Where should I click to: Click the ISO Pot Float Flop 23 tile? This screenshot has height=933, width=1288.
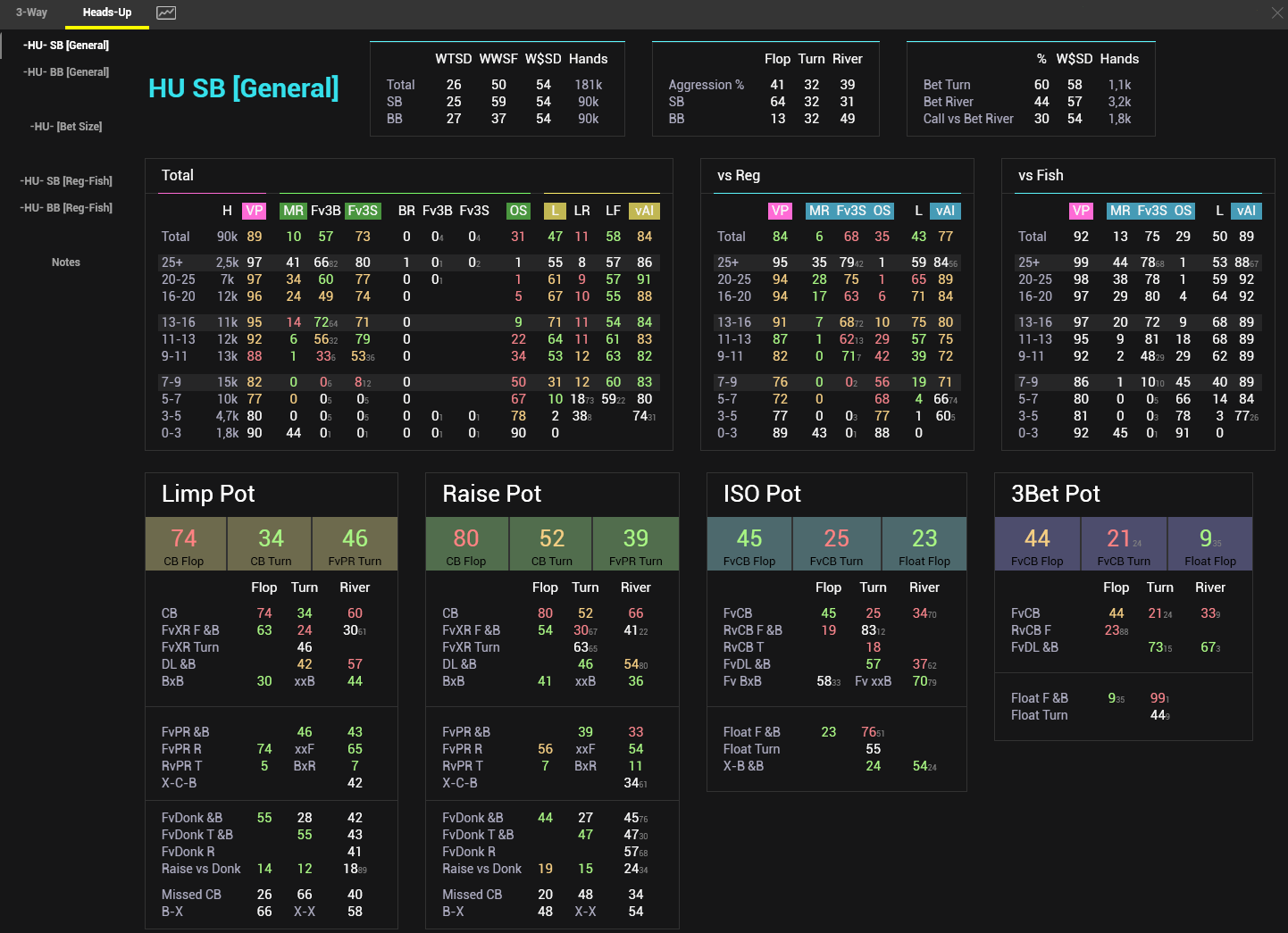pos(924,544)
